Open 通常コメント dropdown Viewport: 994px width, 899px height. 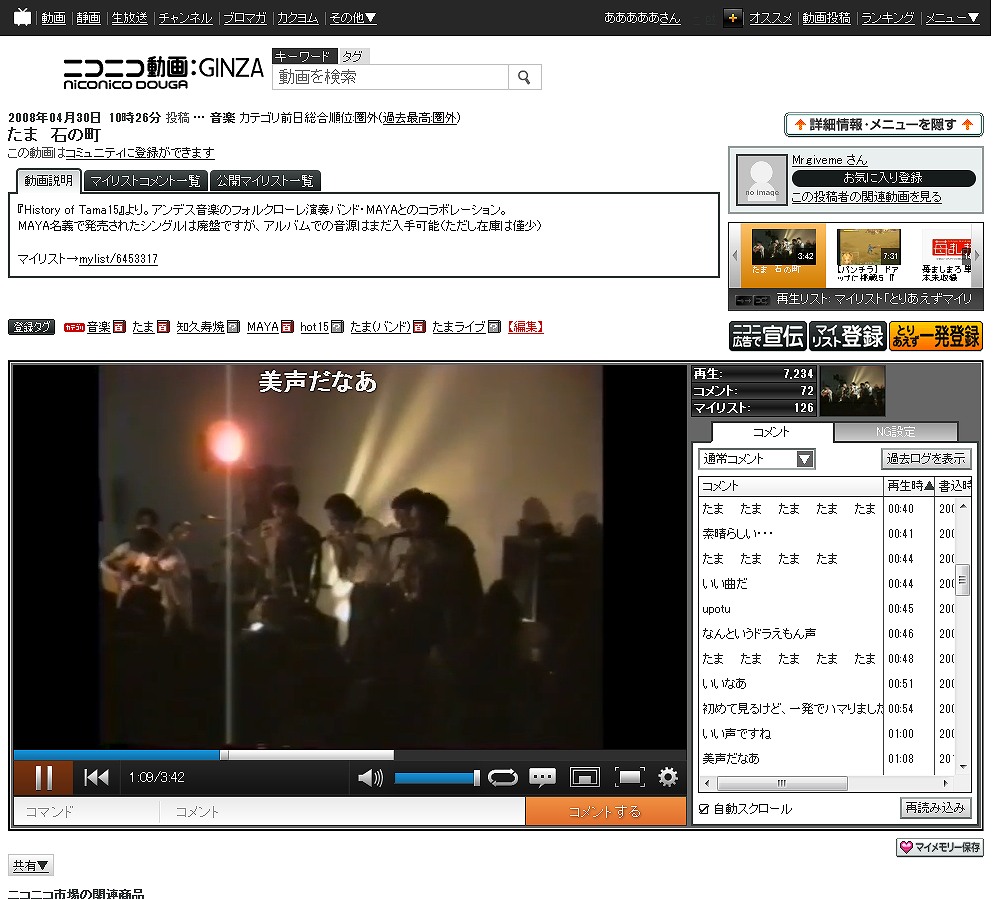(x=757, y=459)
